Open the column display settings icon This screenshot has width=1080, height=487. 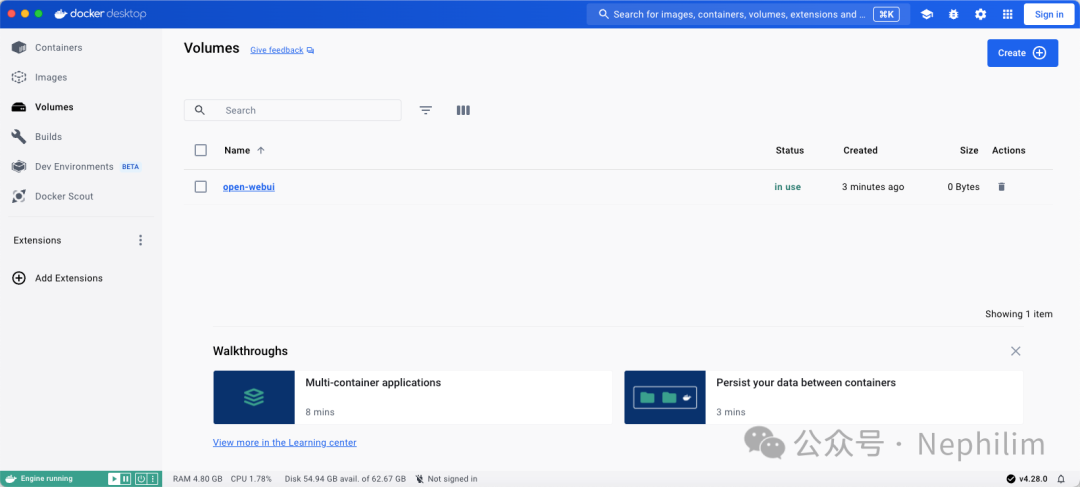click(463, 110)
